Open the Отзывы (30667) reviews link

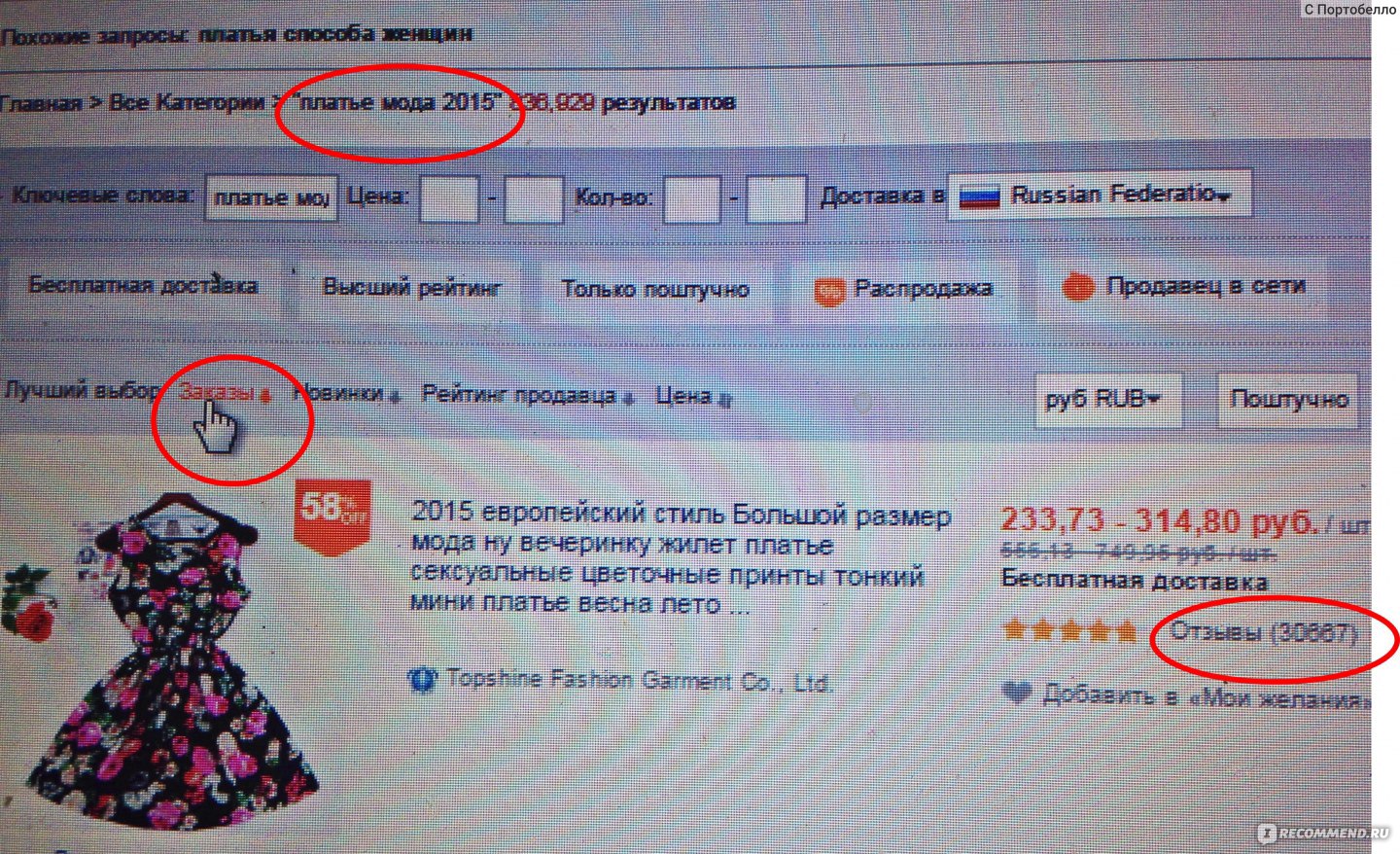pos(1263,632)
